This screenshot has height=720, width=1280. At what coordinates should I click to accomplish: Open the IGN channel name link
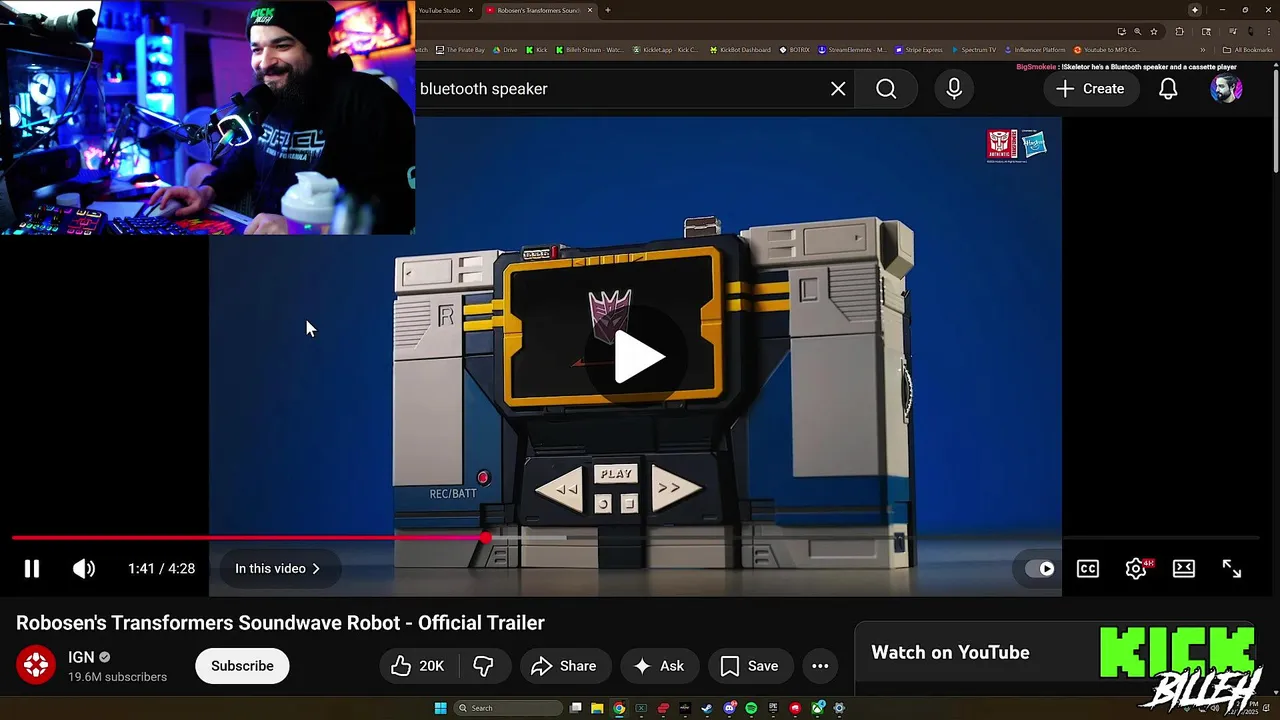(81, 657)
